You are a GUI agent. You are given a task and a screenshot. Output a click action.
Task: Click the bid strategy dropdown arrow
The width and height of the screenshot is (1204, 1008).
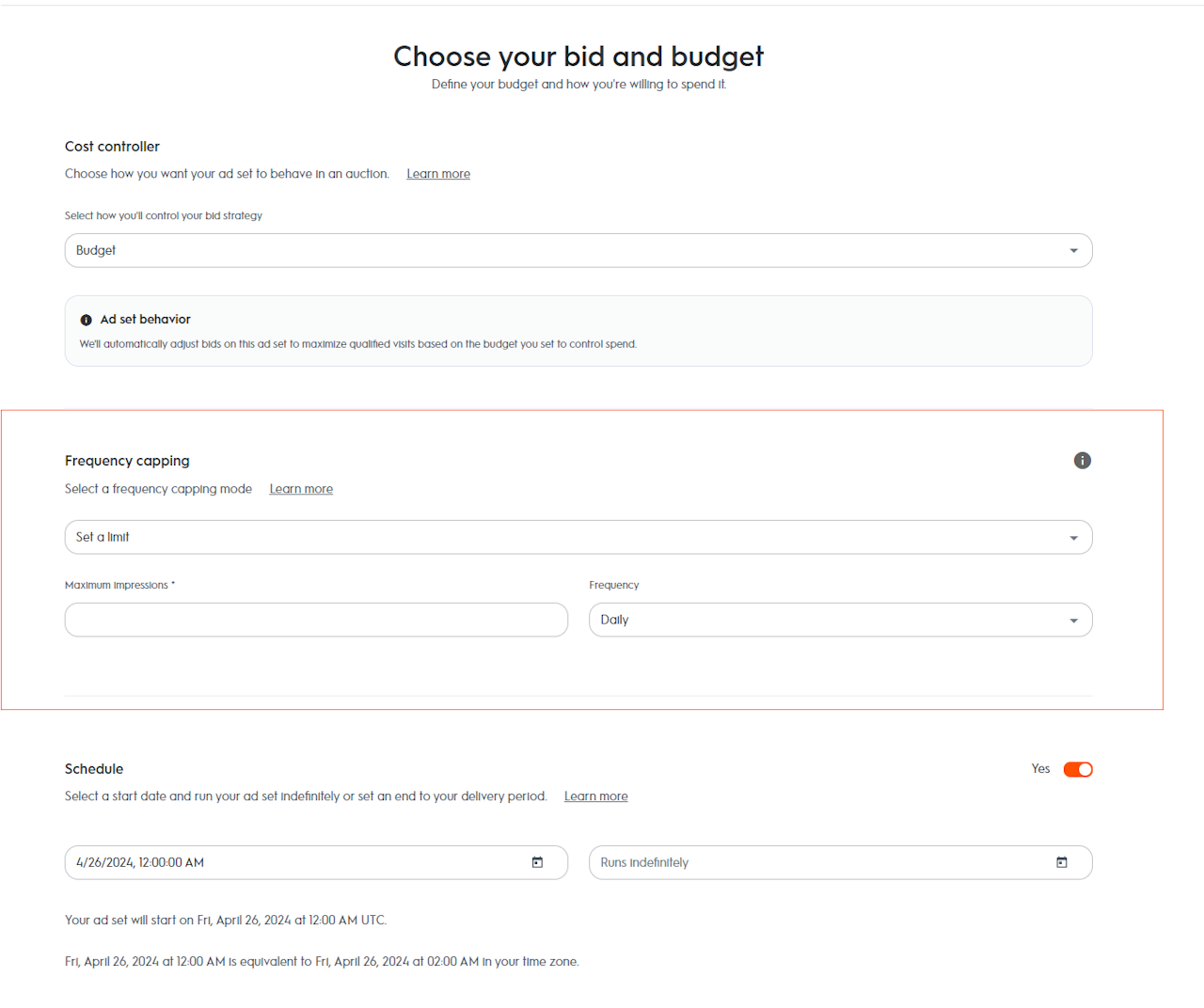(1073, 251)
